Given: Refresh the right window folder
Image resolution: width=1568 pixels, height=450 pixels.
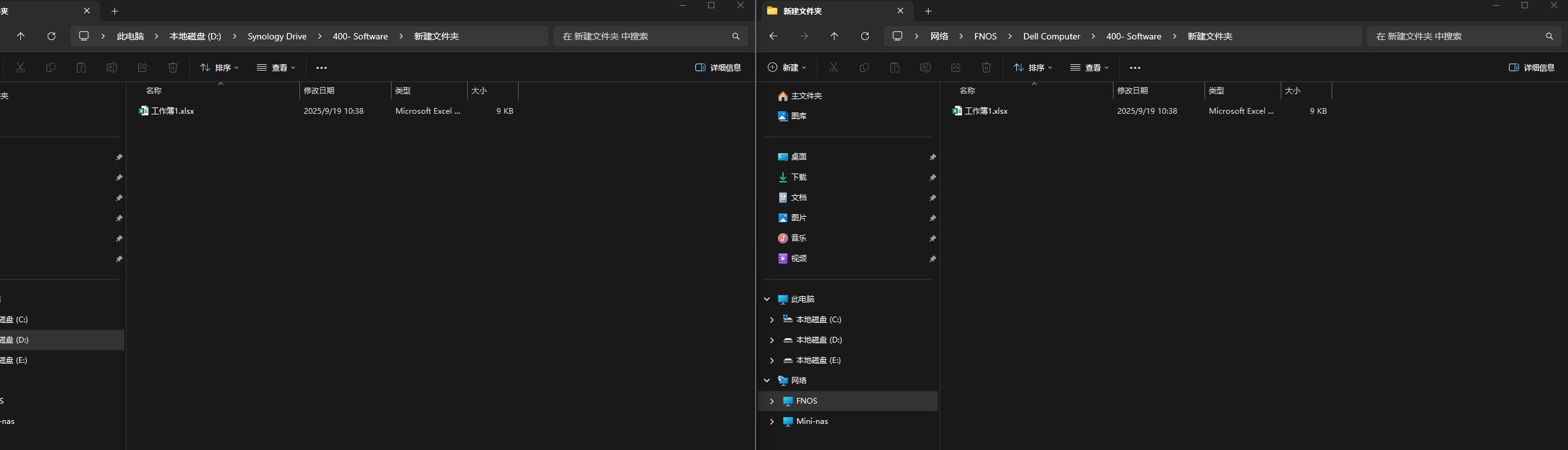Looking at the screenshot, I should click(x=865, y=36).
